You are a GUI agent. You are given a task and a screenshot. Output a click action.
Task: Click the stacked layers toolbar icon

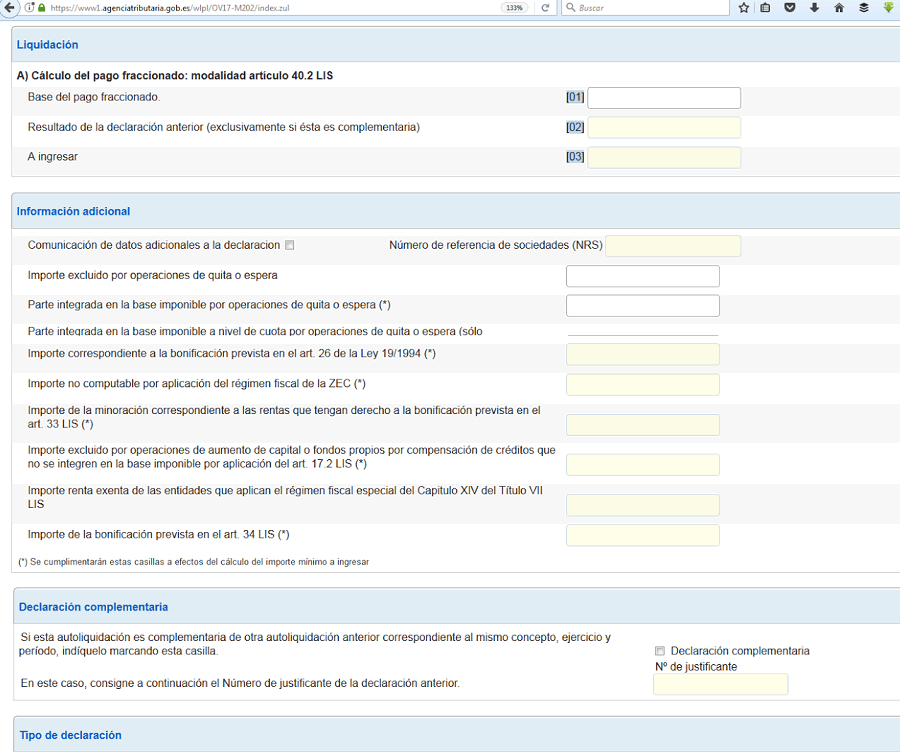point(864,7)
